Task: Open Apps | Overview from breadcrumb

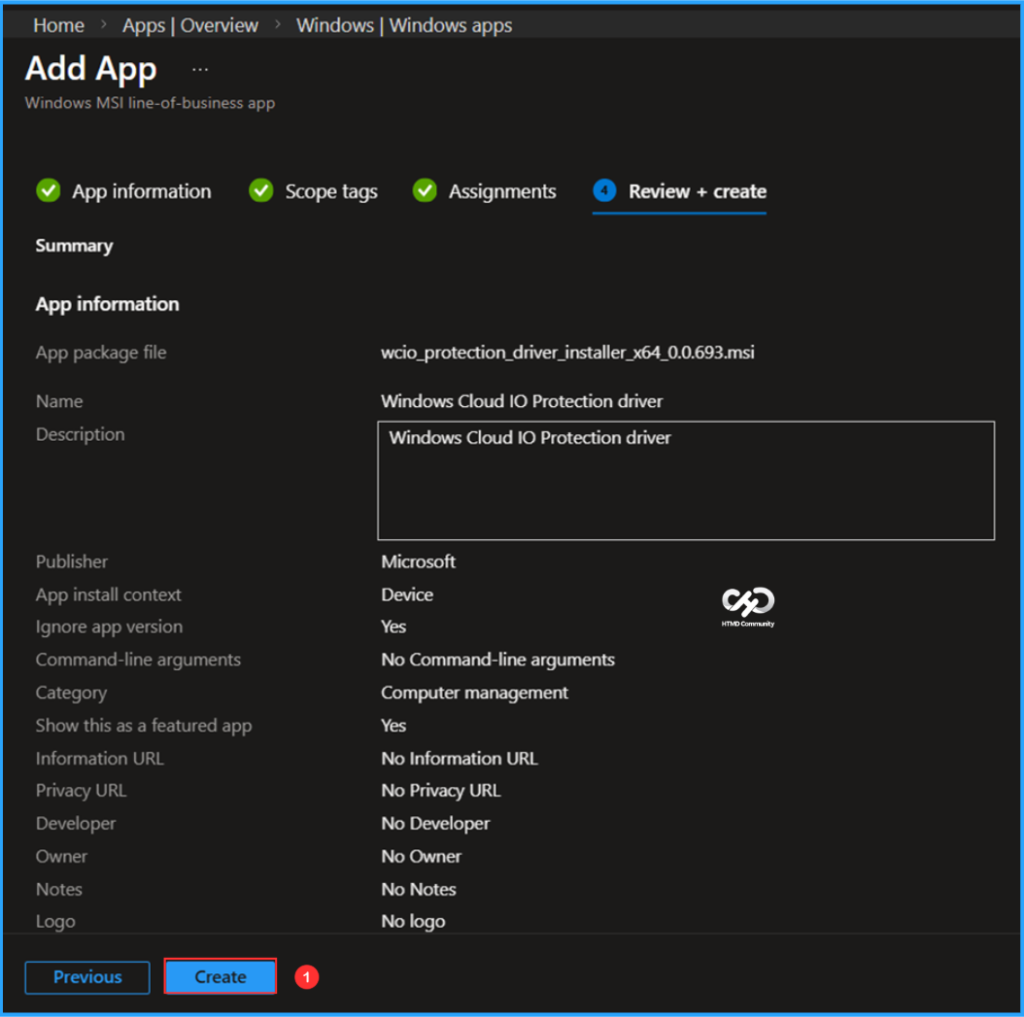Action: click(190, 25)
